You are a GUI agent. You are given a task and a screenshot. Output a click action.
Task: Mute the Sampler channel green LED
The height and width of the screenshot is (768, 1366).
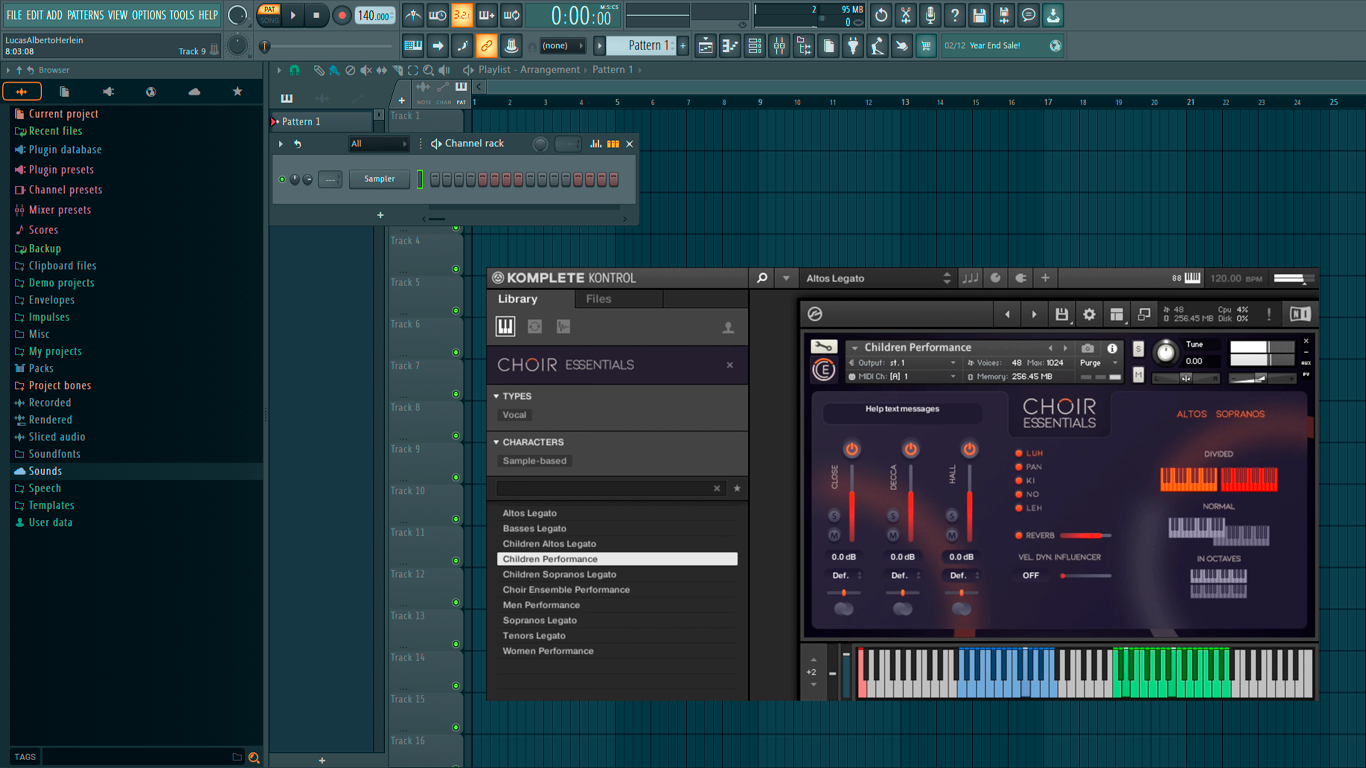[x=283, y=180]
